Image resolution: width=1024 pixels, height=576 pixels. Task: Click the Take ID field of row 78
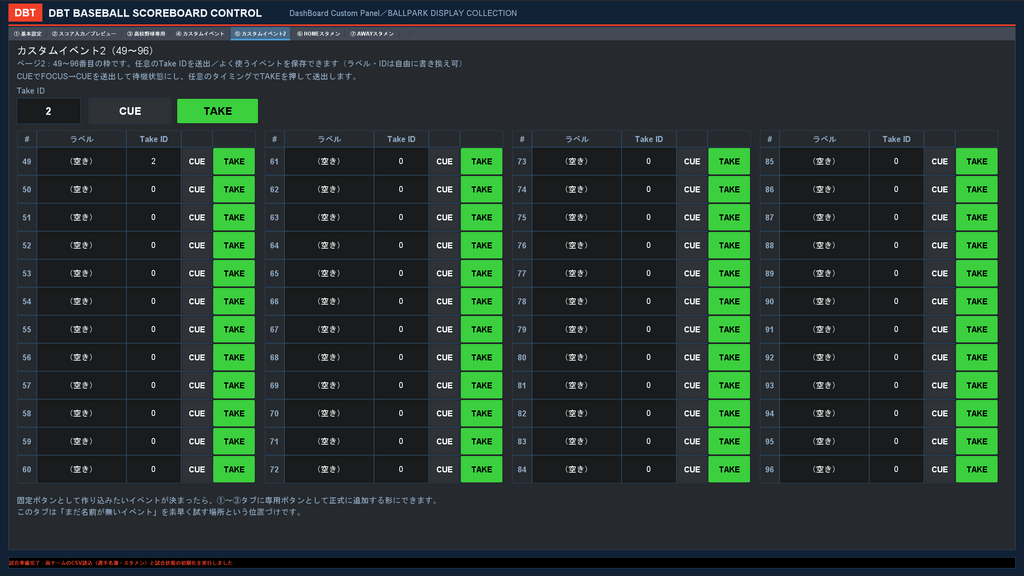pyautogui.click(x=648, y=302)
